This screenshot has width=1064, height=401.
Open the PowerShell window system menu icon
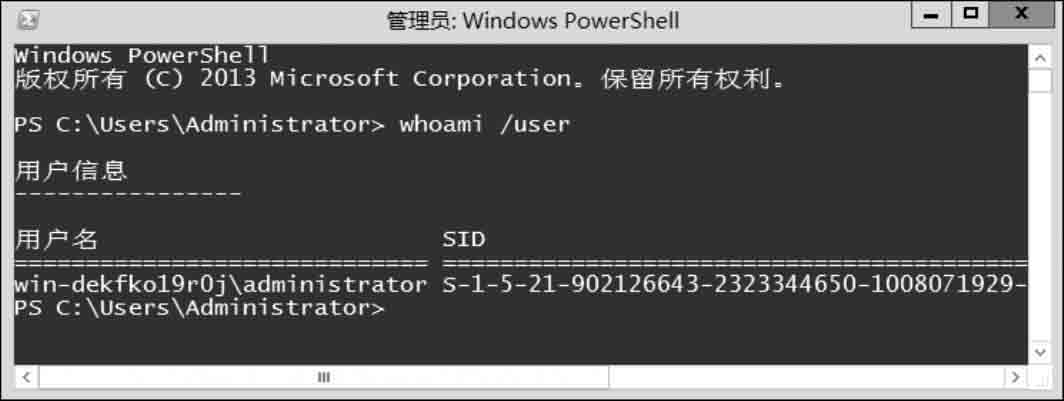[28, 19]
